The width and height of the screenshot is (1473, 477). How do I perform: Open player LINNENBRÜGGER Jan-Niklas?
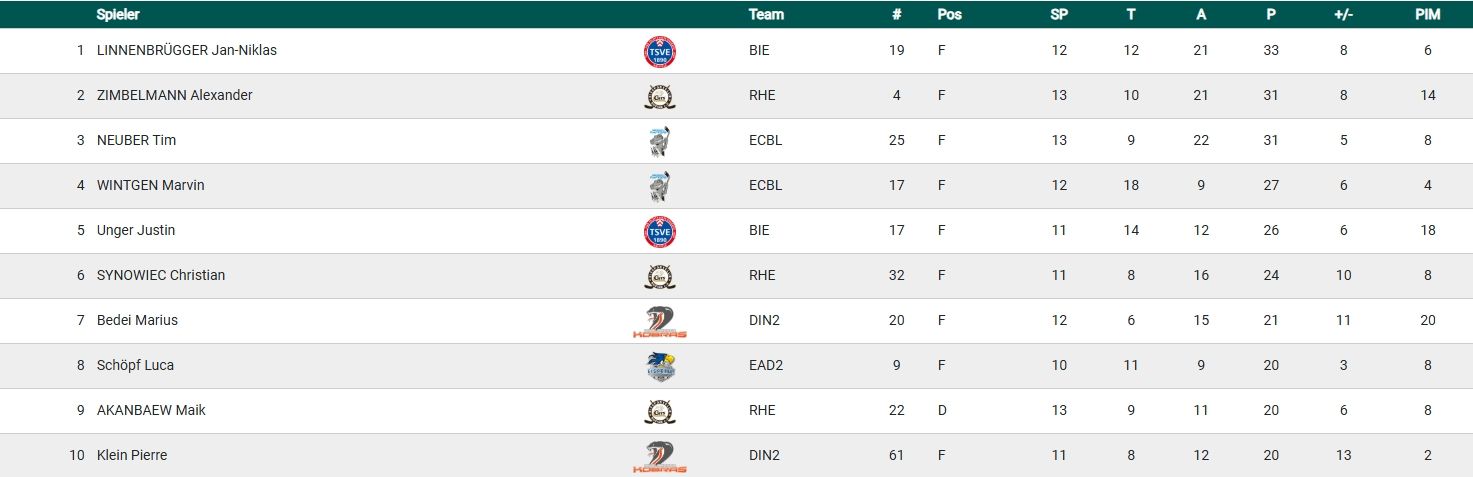click(x=187, y=50)
